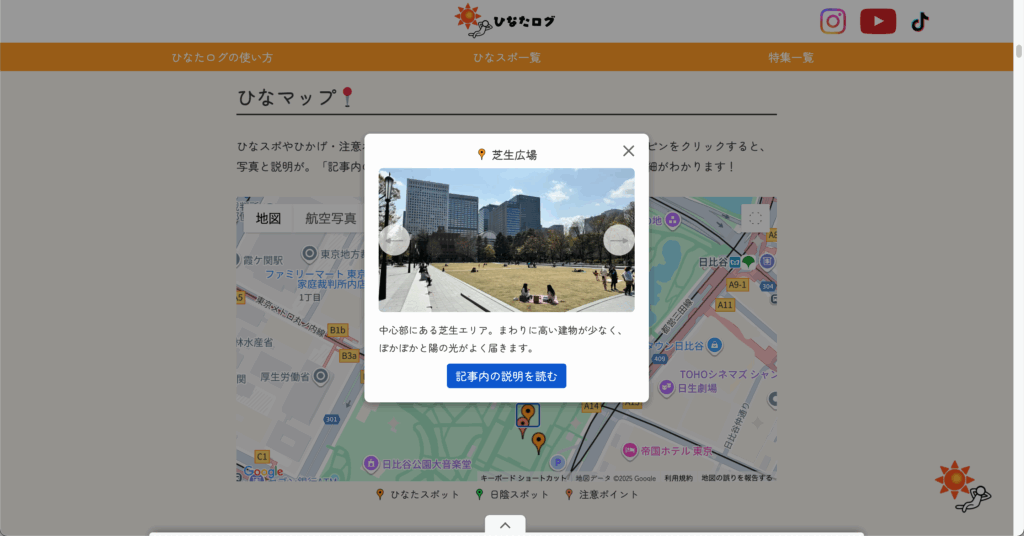The image size is (1024, 536).
Task: Click the floating sun mascot icon
Action: [x=963, y=487]
